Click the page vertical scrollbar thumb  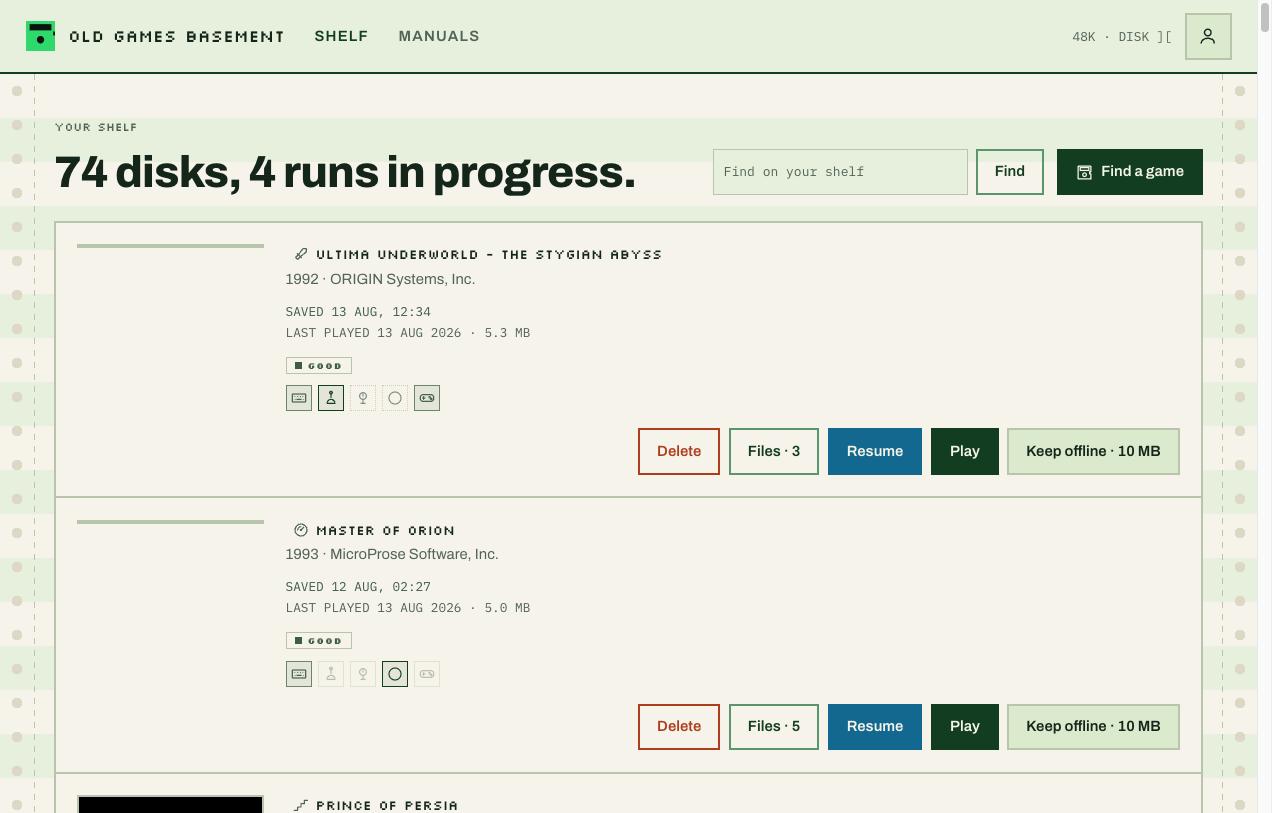click(1264, 20)
